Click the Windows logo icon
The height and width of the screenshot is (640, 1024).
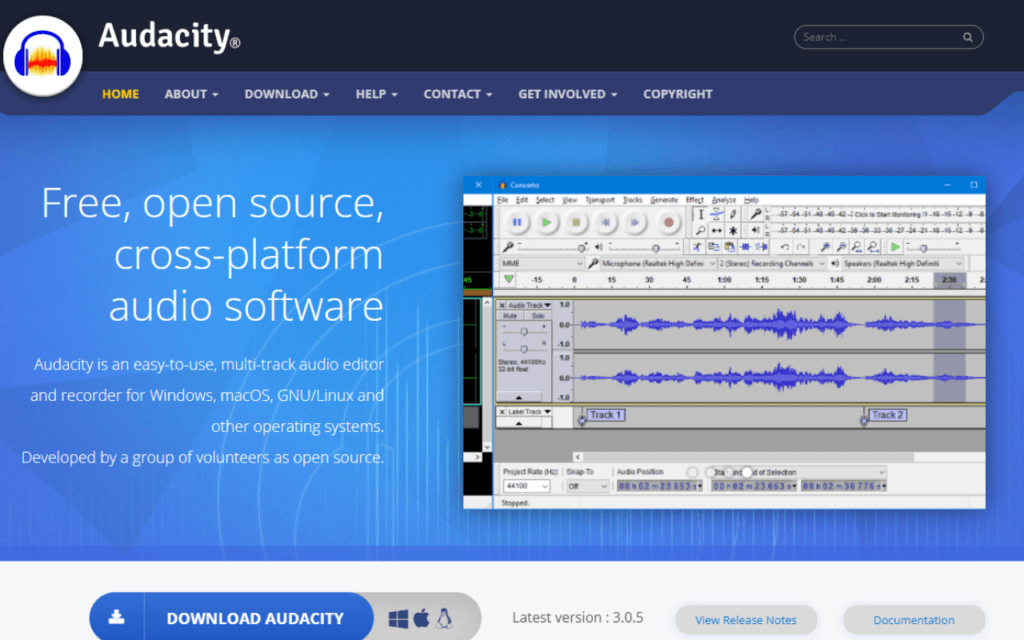(x=398, y=618)
